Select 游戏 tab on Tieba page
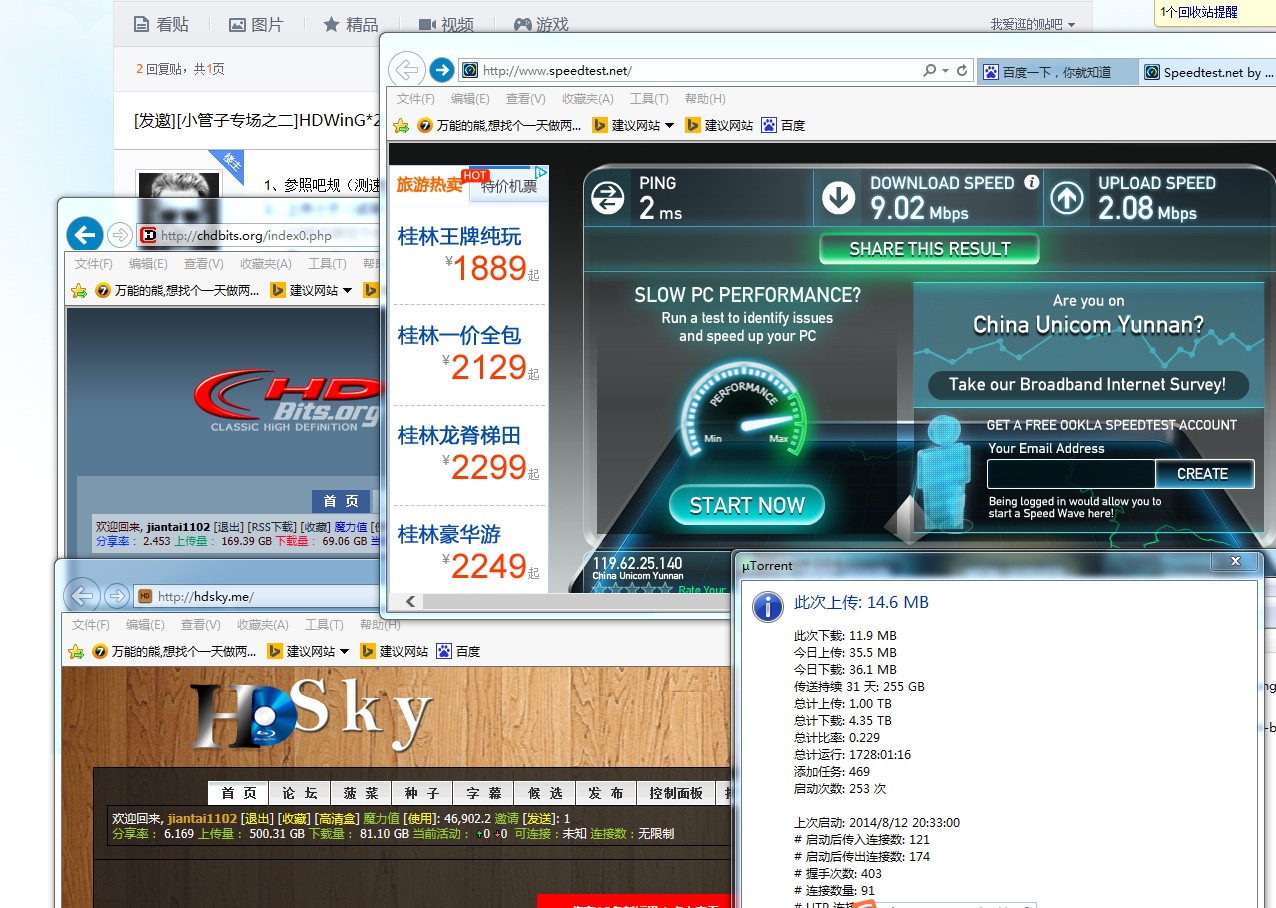The height and width of the screenshot is (908, 1276). 541,24
